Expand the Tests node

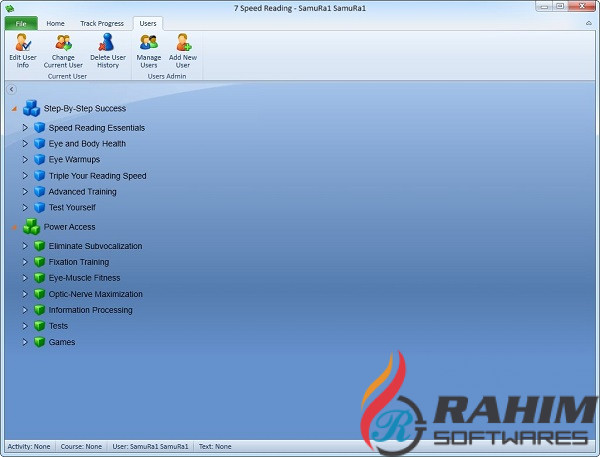point(25,326)
